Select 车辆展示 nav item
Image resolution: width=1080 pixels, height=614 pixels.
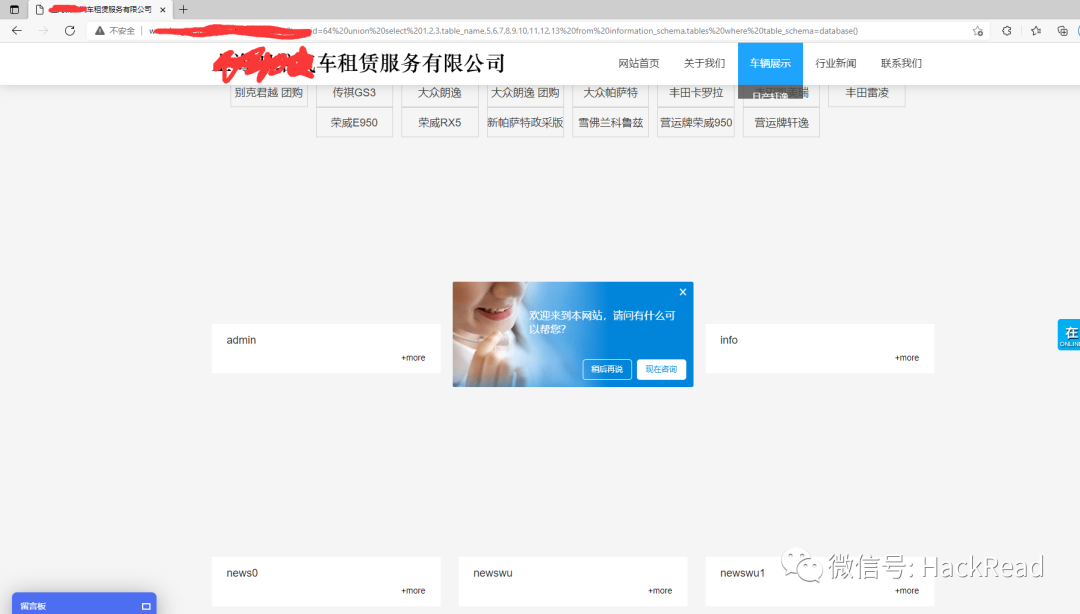coord(770,63)
